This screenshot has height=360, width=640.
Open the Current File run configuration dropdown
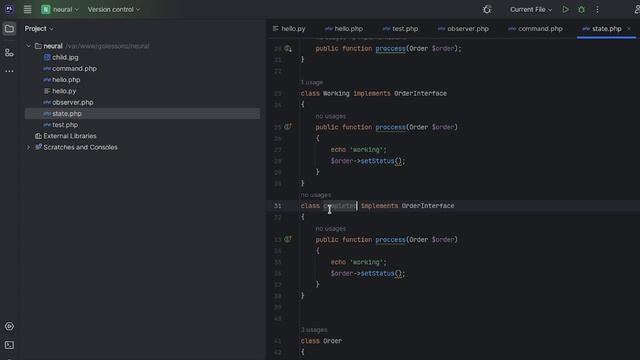pos(531,9)
